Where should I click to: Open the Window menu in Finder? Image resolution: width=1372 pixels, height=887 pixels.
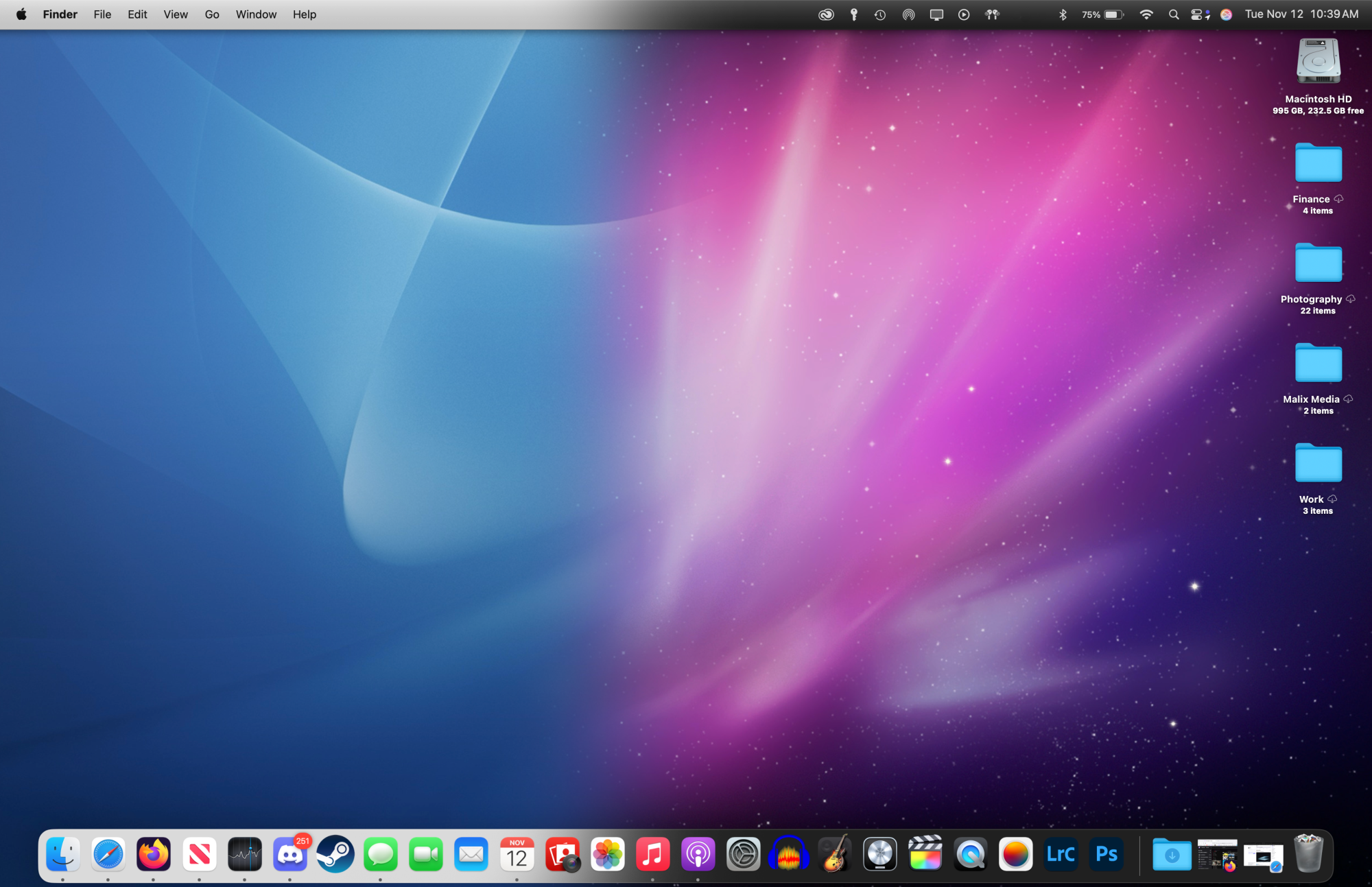(x=256, y=14)
